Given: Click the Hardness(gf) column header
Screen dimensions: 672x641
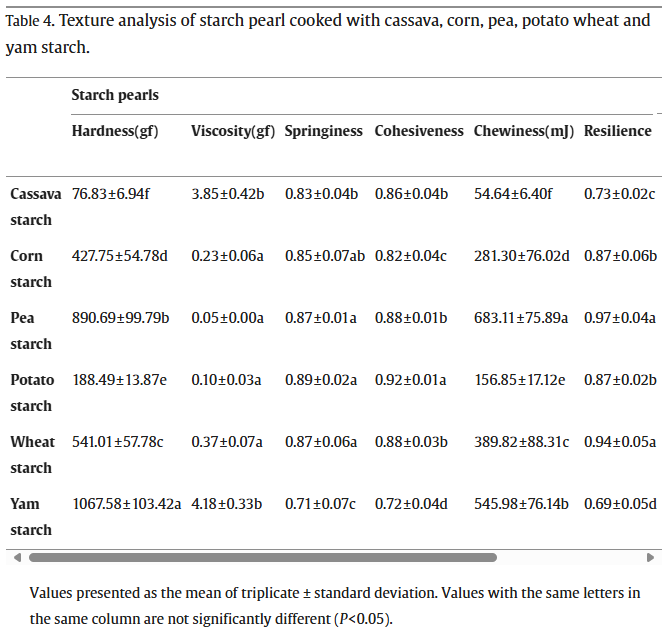Looking at the screenshot, I should point(115,131).
